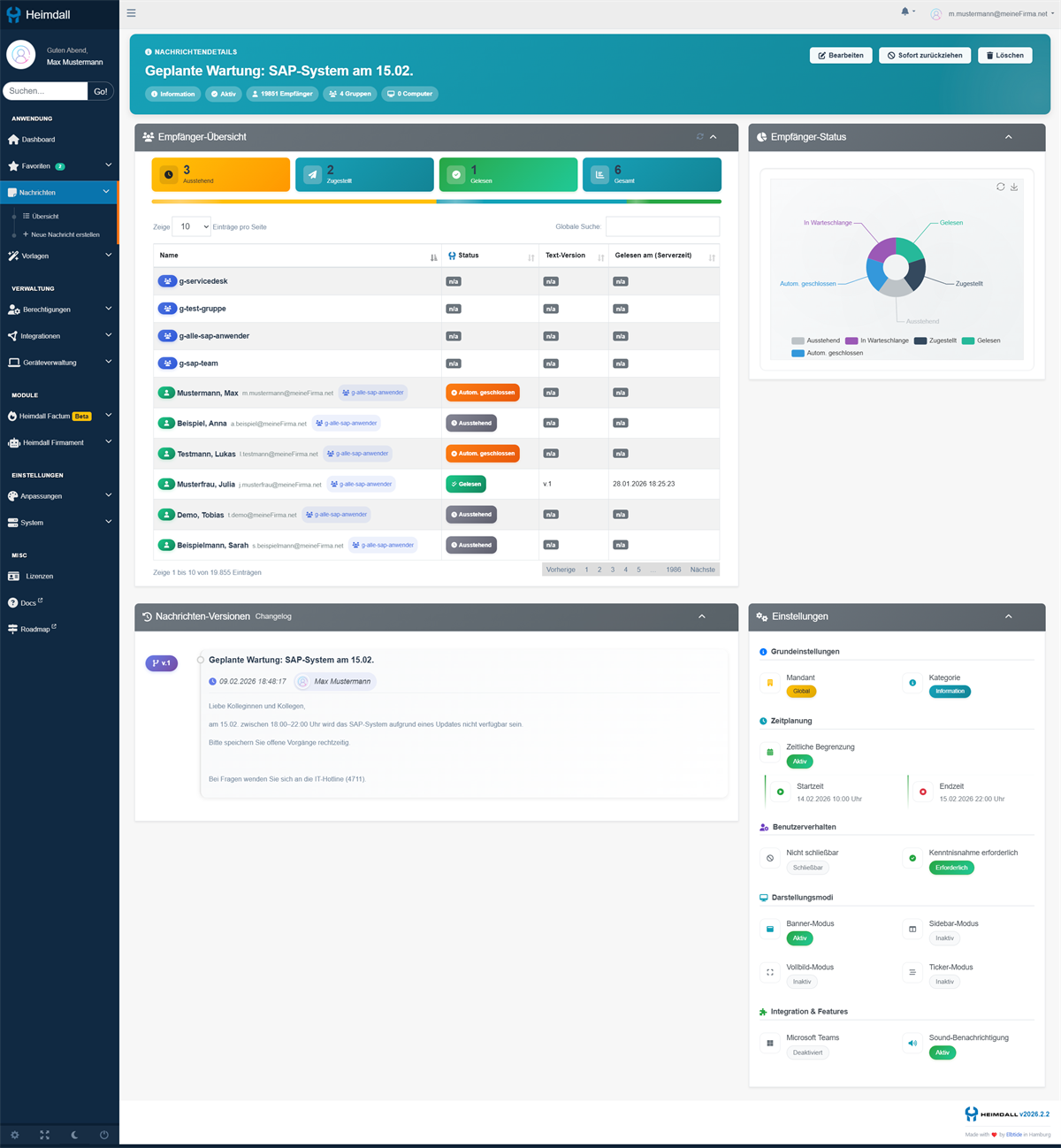Image resolution: width=1061 pixels, height=1148 pixels.
Task: Click green Gelesen donut segment
Action: tap(910, 249)
